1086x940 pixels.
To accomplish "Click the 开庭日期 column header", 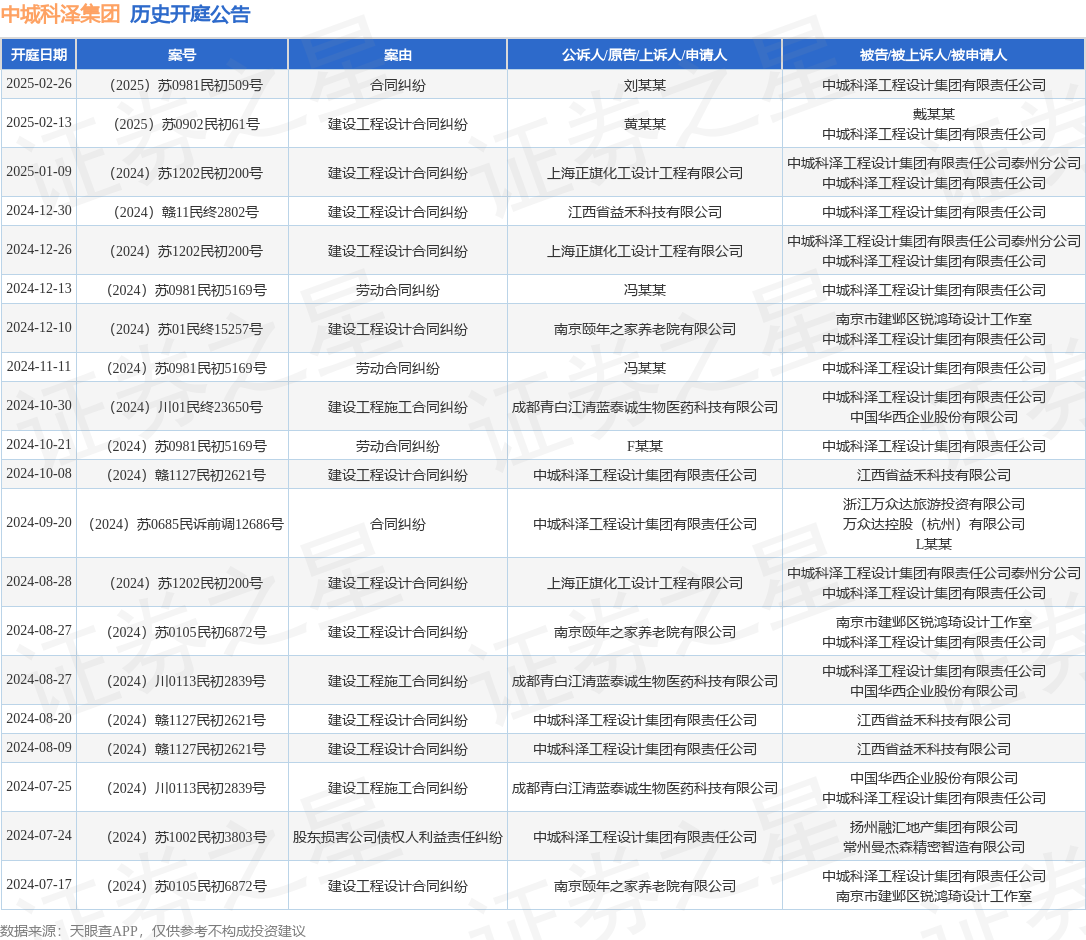I will [x=39, y=55].
